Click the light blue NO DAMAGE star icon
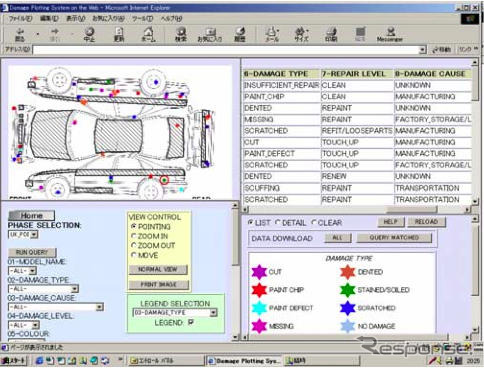 348,326
